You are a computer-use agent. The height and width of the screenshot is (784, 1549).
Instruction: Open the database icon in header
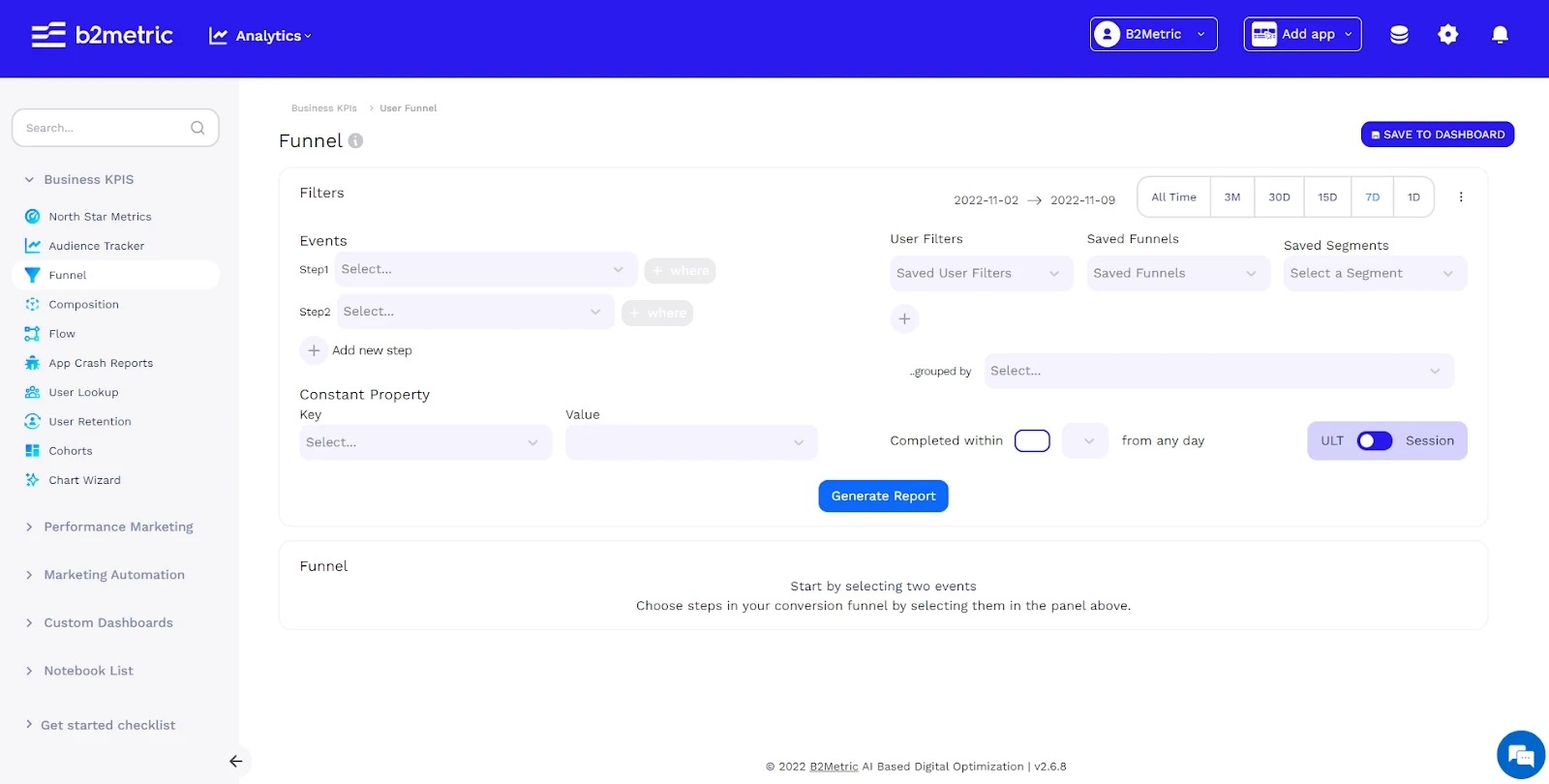point(1399,35)
